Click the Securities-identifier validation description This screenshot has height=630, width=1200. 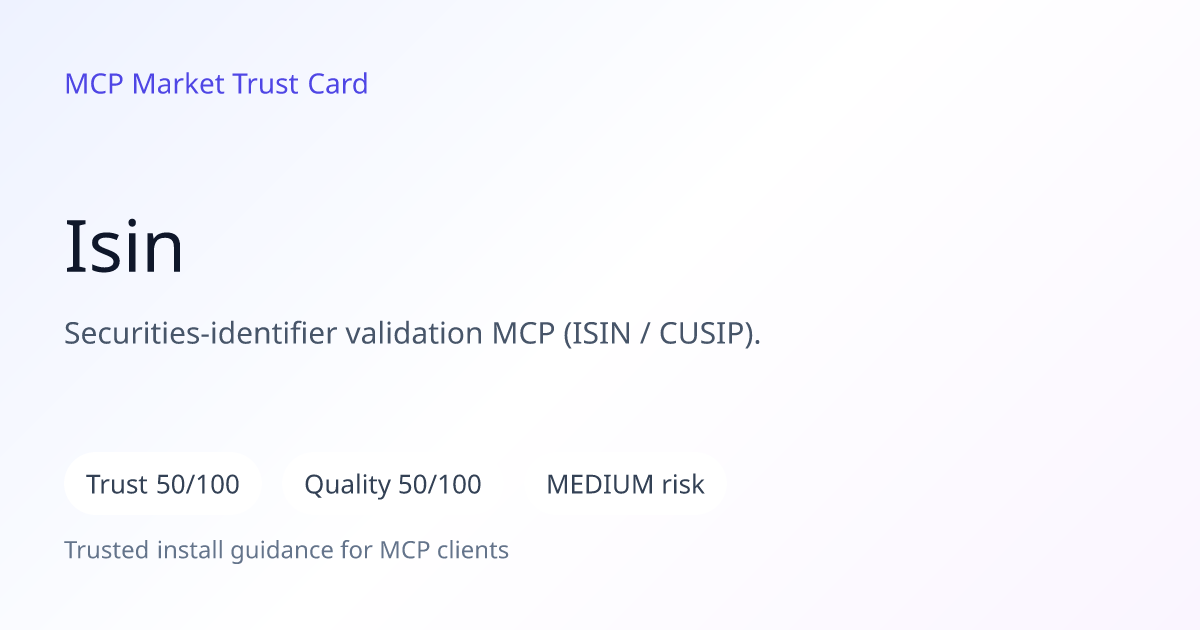pos(413,333)
